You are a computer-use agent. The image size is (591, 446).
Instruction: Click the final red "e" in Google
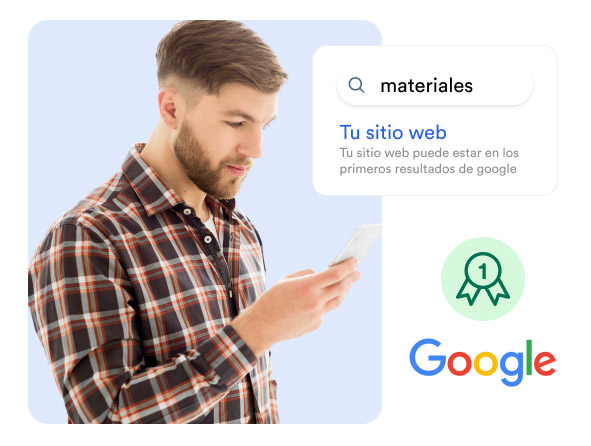click(x=545, y=362)
